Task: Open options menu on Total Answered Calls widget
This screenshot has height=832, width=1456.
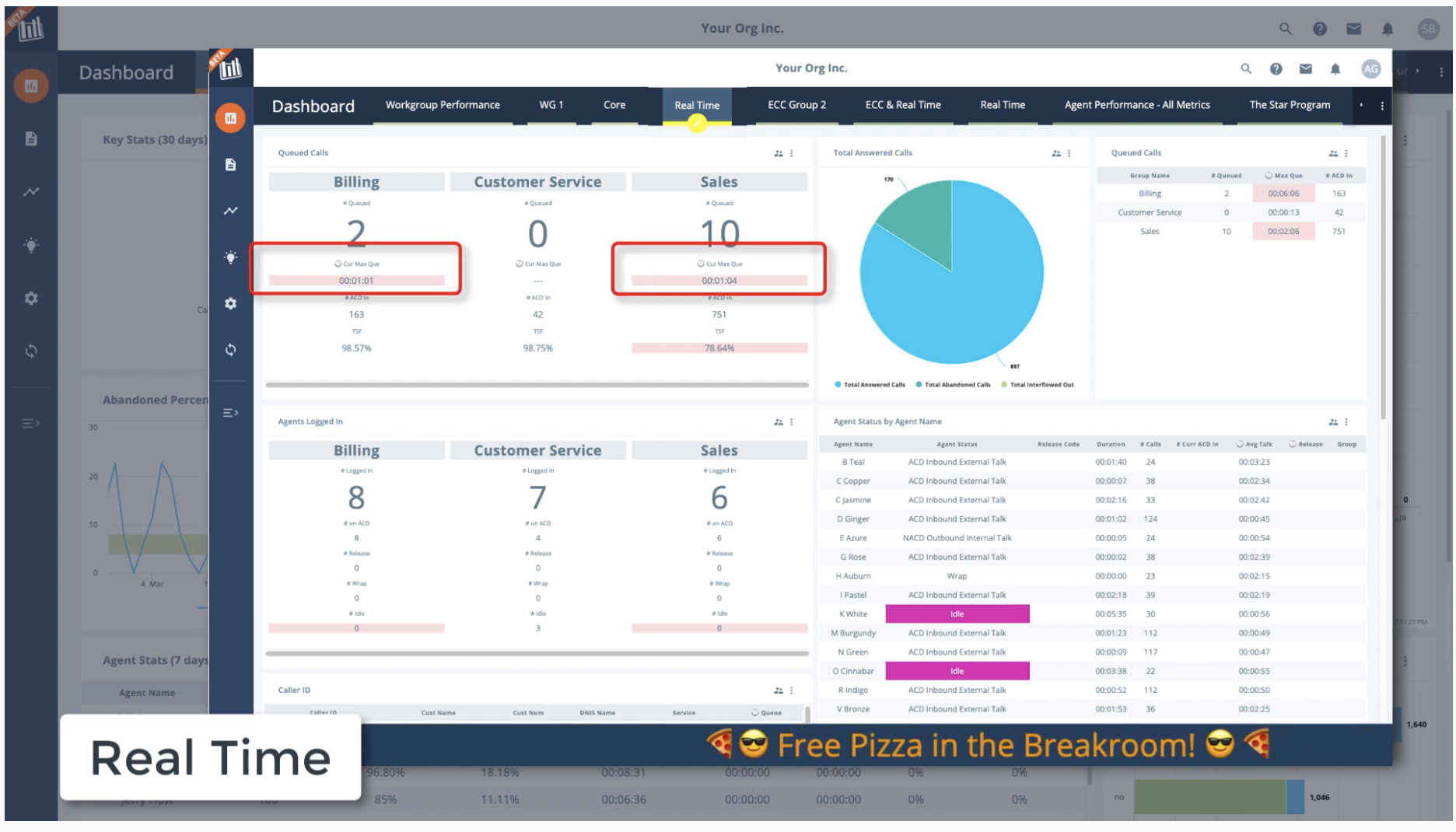Action: click(x=1069, y=153)
